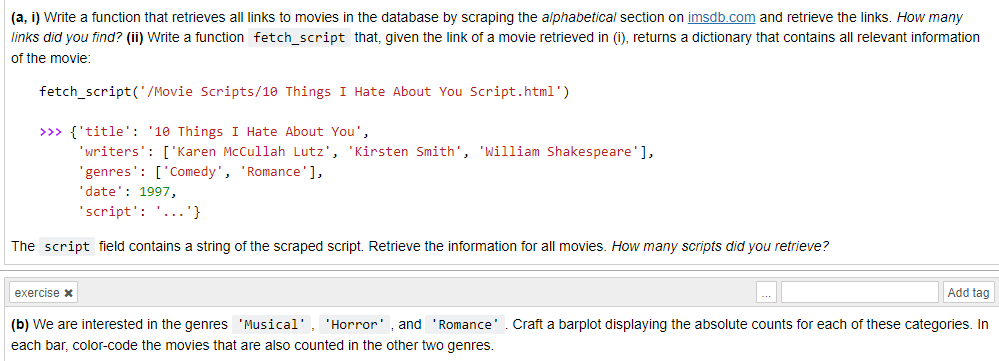
Task: Click the inline code word script
Action: pyautogui.click(x=67, y=246)
